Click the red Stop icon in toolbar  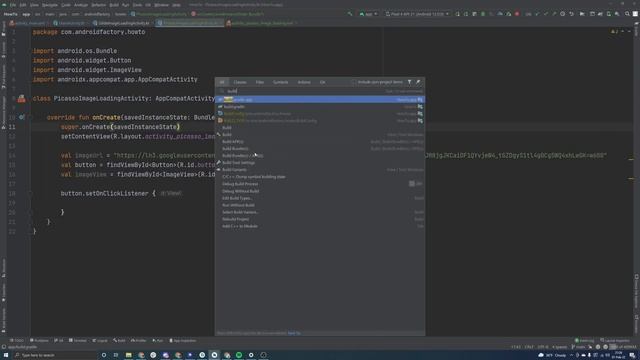(x=517, y=14)
